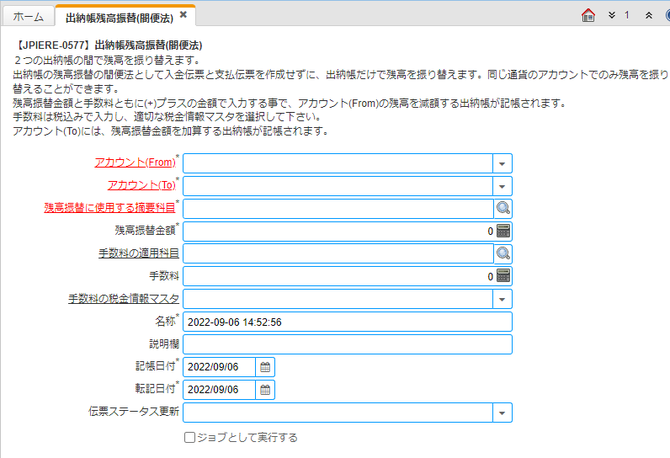Image resolution: width=670 pixels, height=458 pixels.
Task: Open the 手数料の税金情報マスタ dropdown arrow
Action: [502, 299]
